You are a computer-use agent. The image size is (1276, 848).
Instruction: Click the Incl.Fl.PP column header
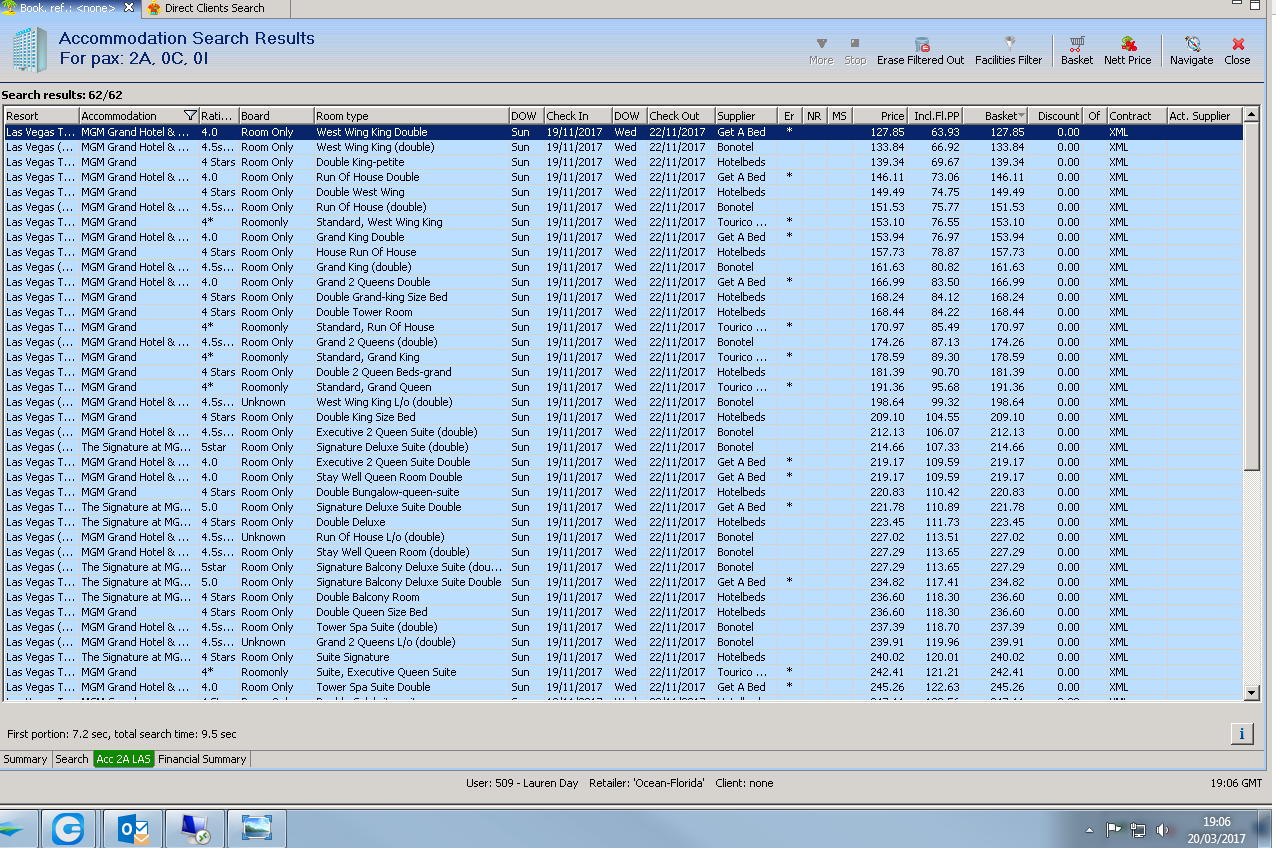pyautogui.click(x=936, y=116)
